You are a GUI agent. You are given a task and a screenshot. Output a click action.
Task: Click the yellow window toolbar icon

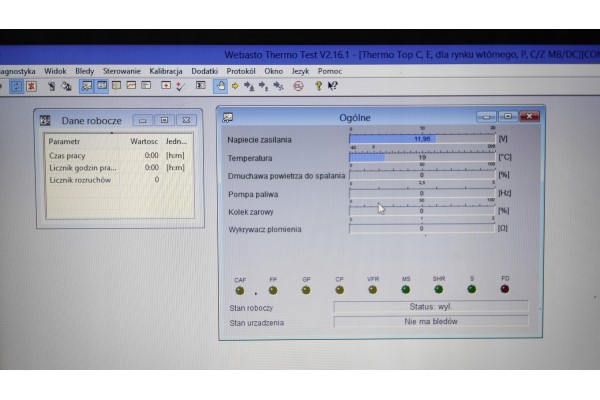coord(116,86)
